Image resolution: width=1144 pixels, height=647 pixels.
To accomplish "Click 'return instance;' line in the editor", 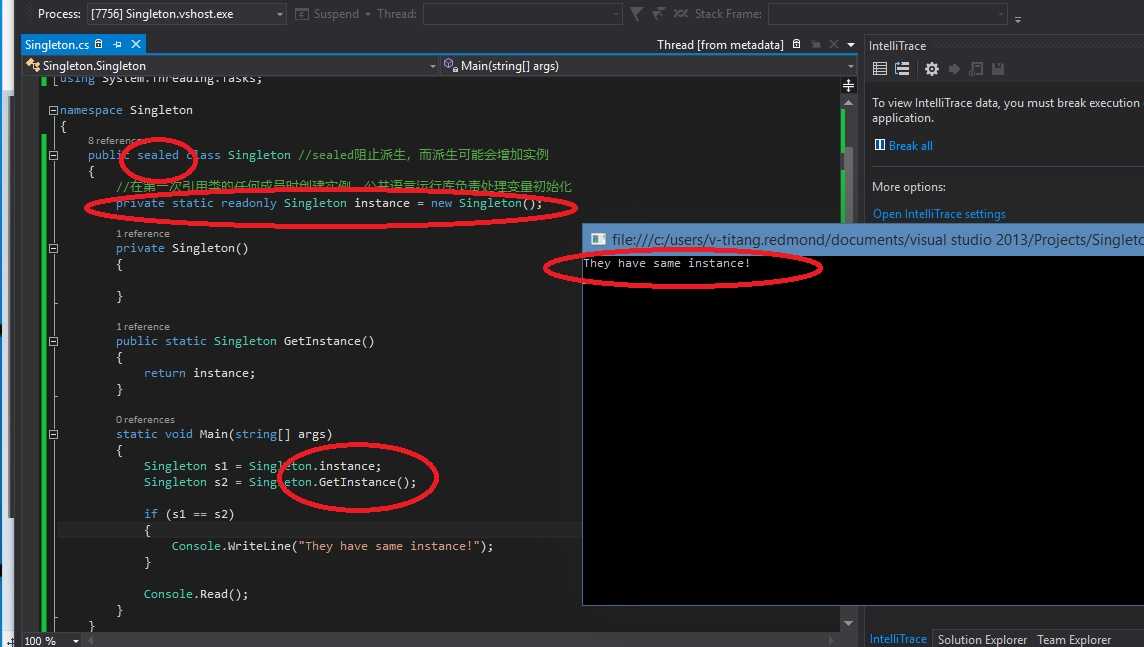I will (x=199, y=373).
